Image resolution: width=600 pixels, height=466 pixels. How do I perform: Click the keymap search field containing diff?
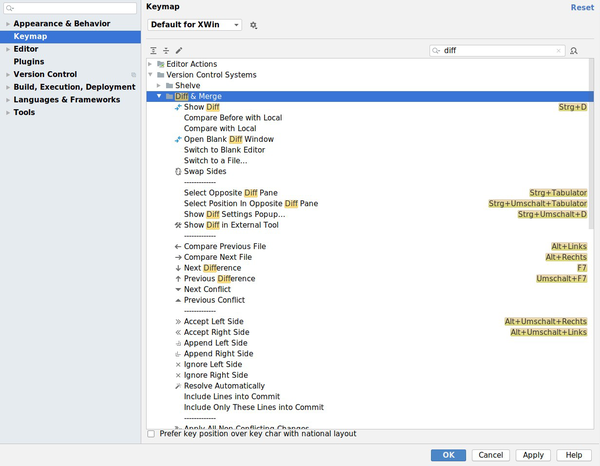[x=497, y=51]
